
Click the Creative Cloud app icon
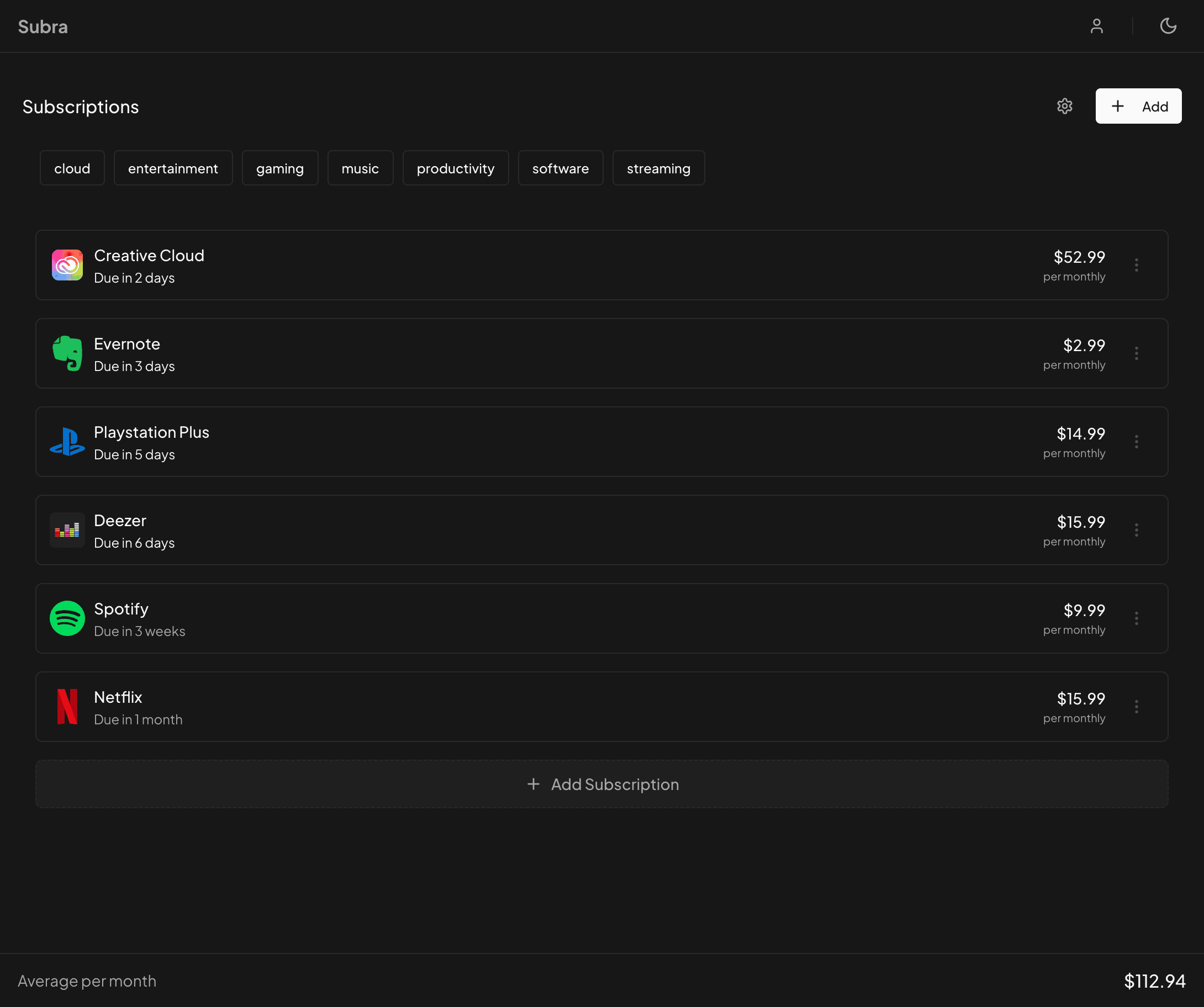pos(67,265)
